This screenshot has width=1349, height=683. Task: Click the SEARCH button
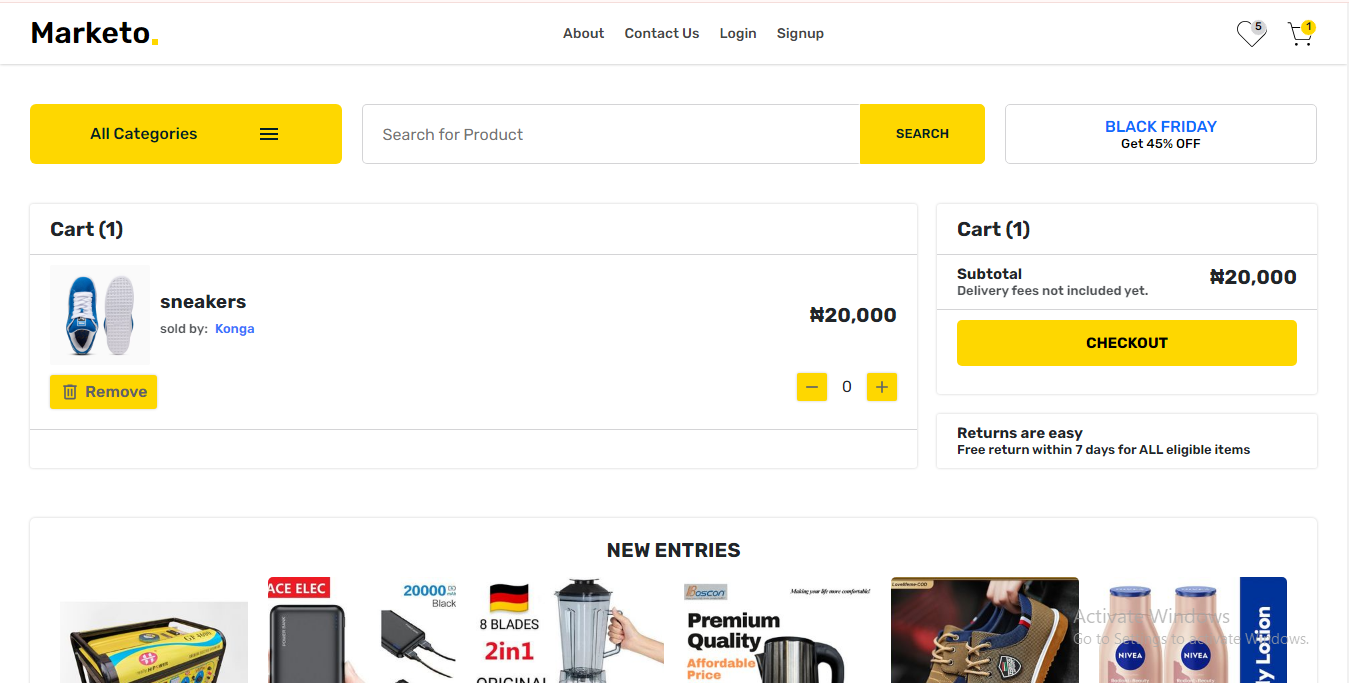pyautogui.click(x=922, y=134)
